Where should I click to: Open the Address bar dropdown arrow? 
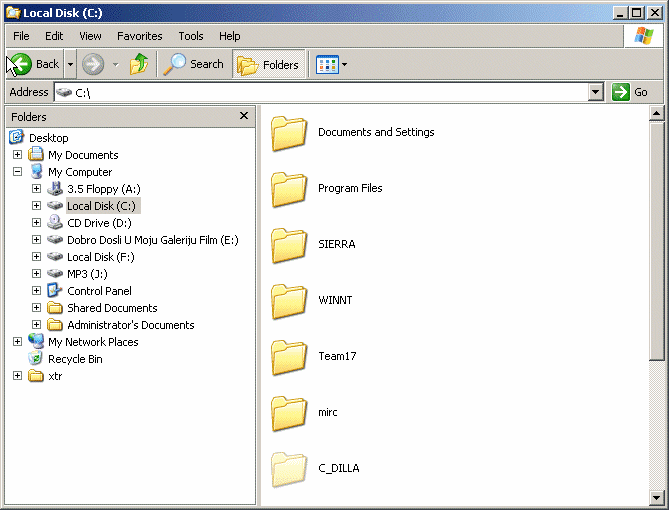(x=596, y=92)
